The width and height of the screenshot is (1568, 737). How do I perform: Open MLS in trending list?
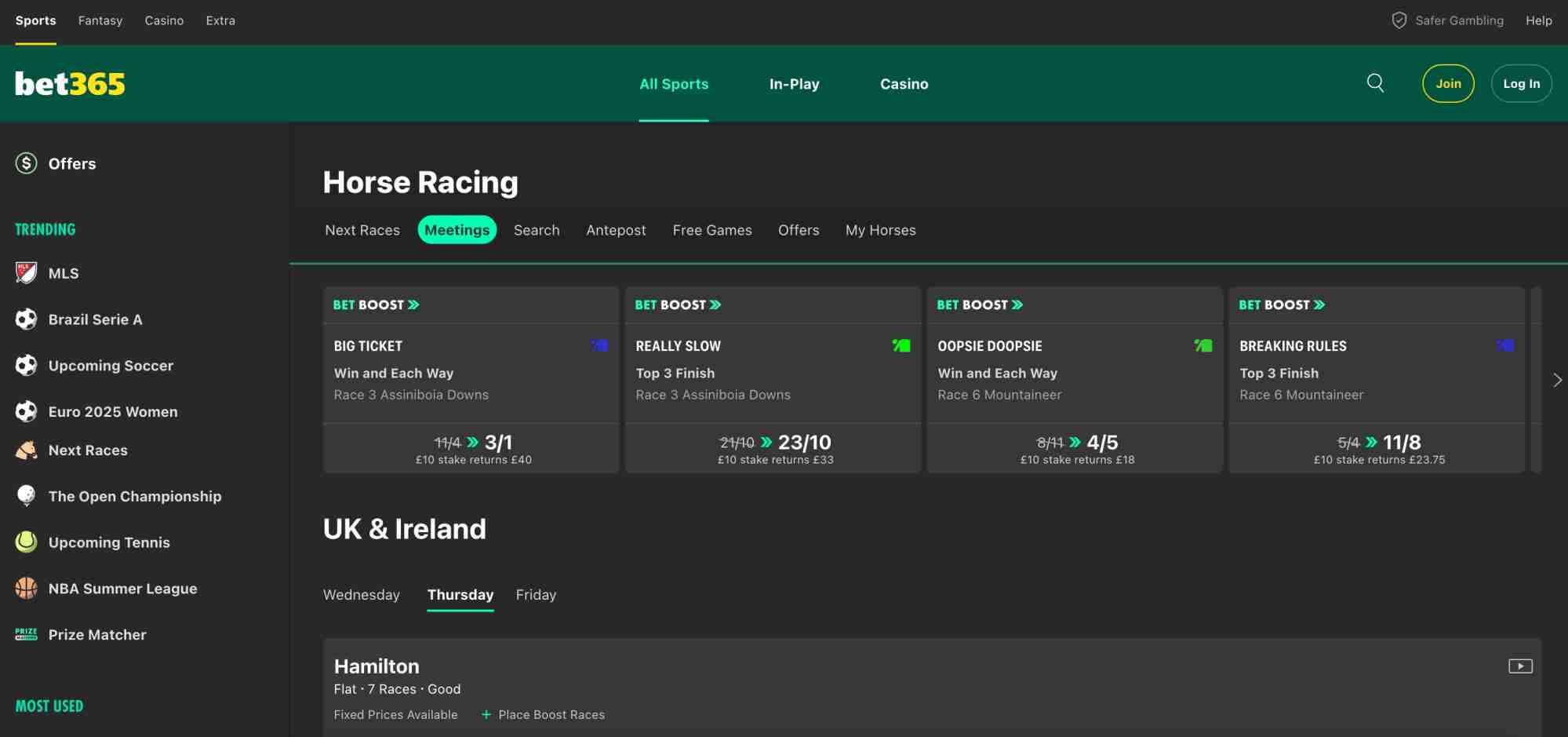coord(64,273)
